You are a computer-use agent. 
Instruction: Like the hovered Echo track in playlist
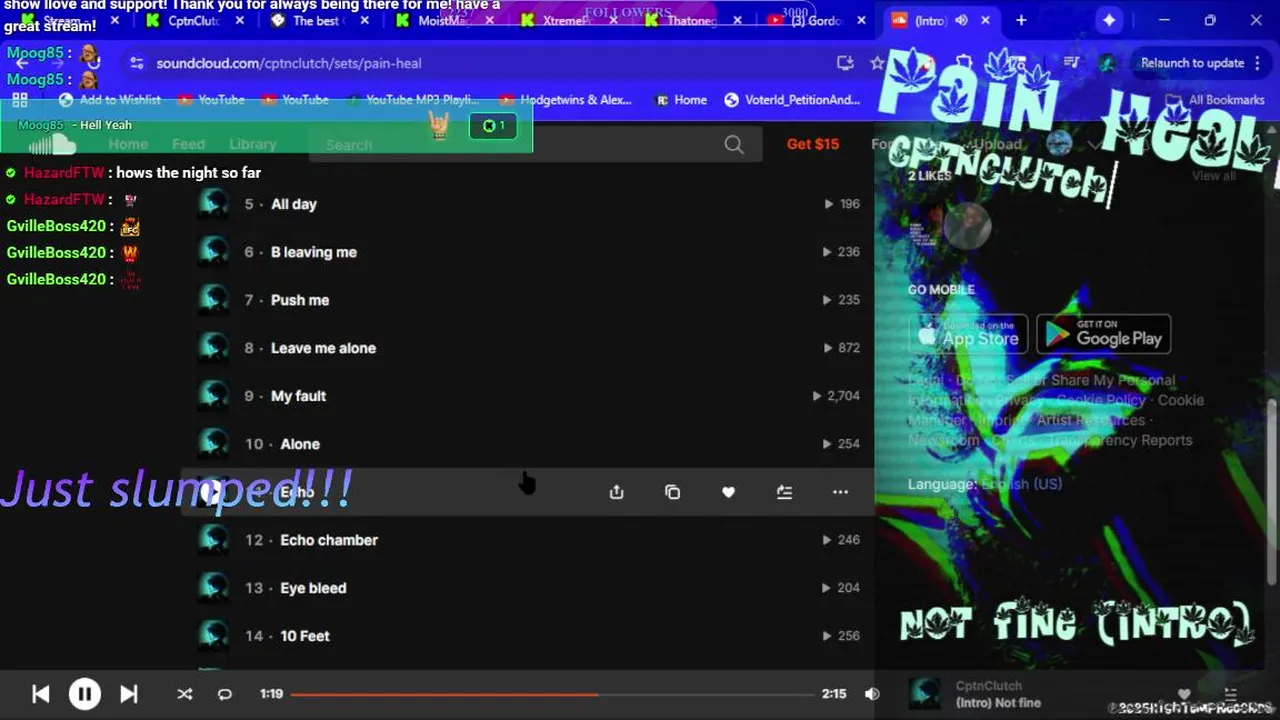[729, 492]
